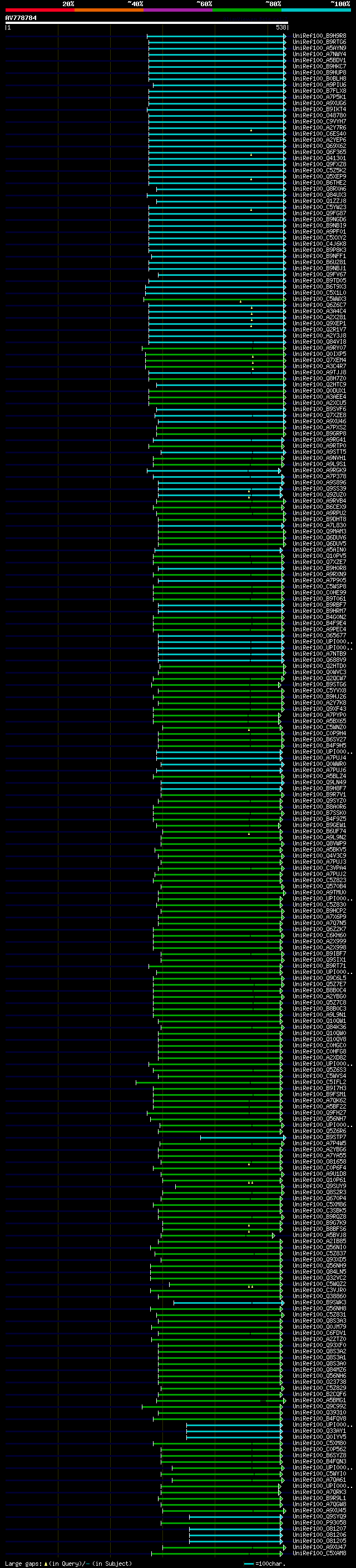Select the UniRef100_Q9SS39 label
Viewport: 356px width, 1568px height.
pyautogui.click(x=319, y=489)
